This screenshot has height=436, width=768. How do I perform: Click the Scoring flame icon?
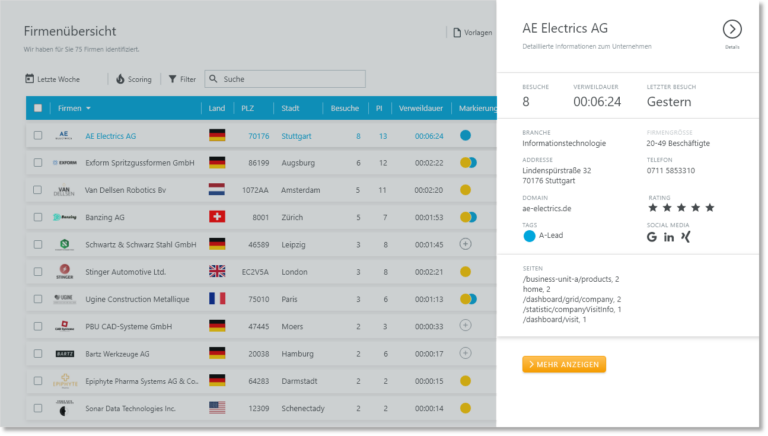pyautogui.click(x=120, y=79)
